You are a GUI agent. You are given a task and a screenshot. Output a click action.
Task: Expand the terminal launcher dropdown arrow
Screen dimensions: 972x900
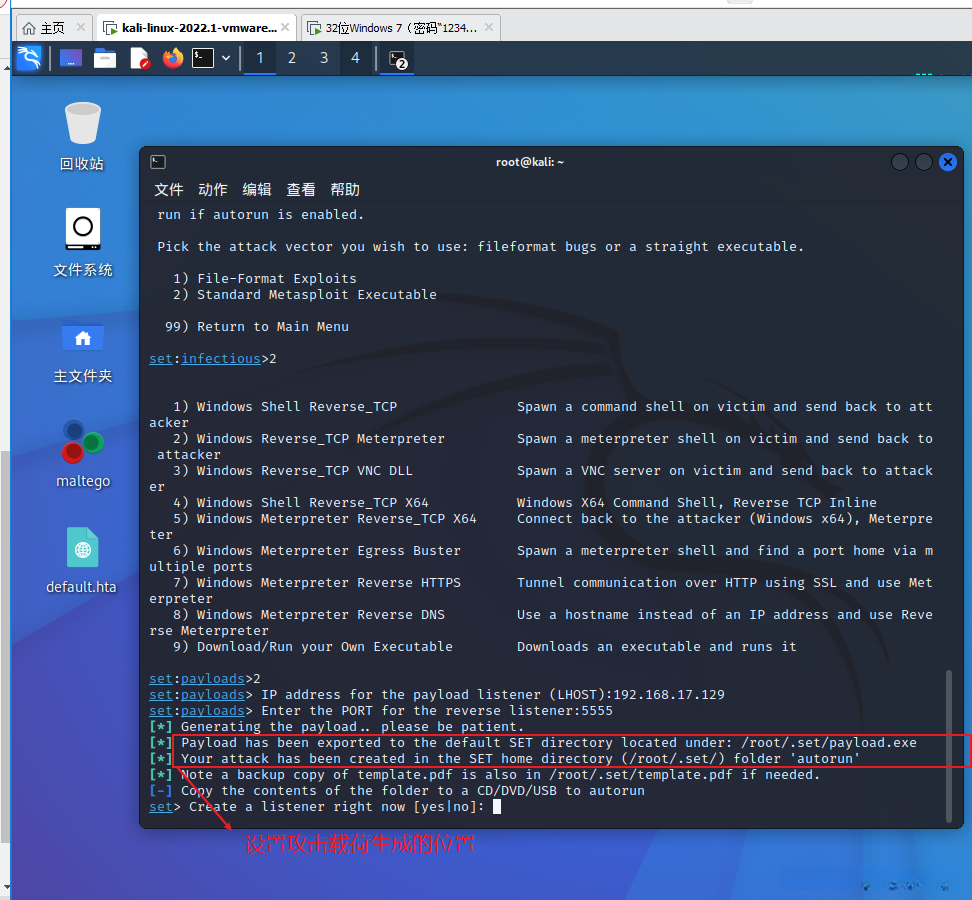(226, 58)
